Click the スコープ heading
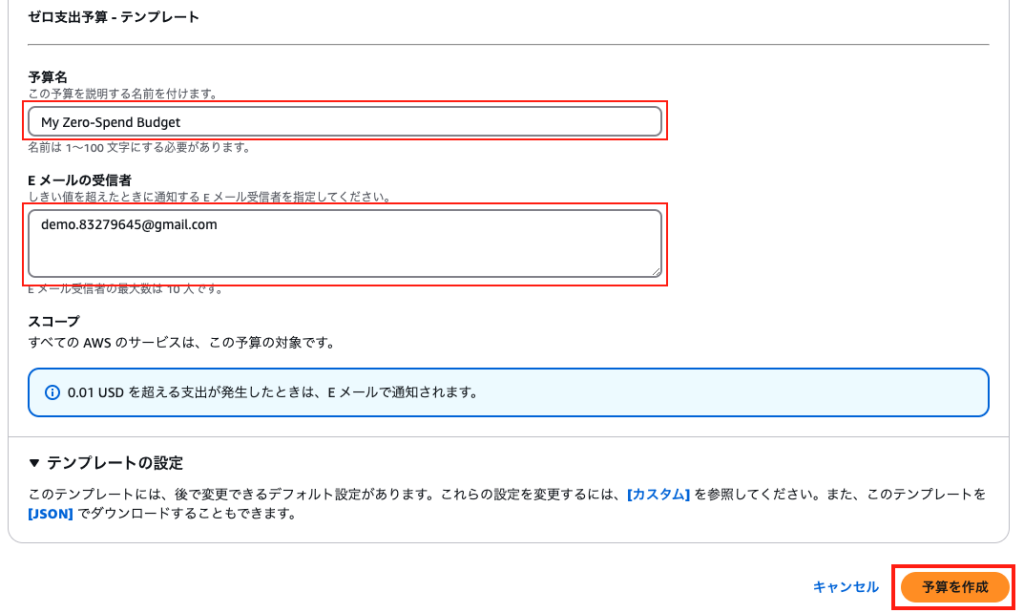The height and width of the screenshot is (613, 1024). click(54, 321)
